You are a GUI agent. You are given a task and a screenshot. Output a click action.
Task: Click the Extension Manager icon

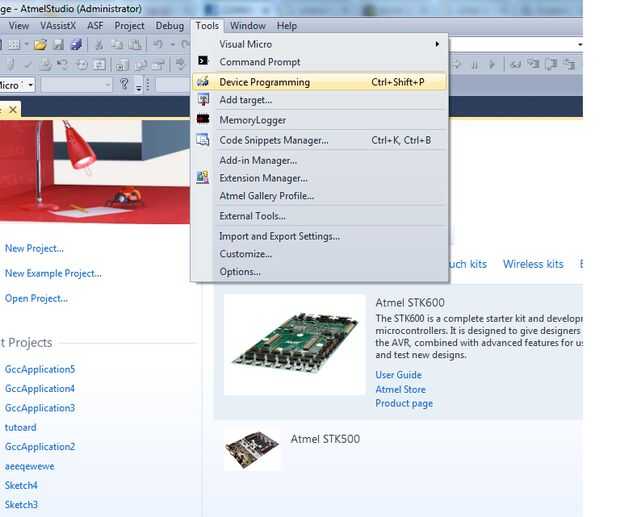203,177
